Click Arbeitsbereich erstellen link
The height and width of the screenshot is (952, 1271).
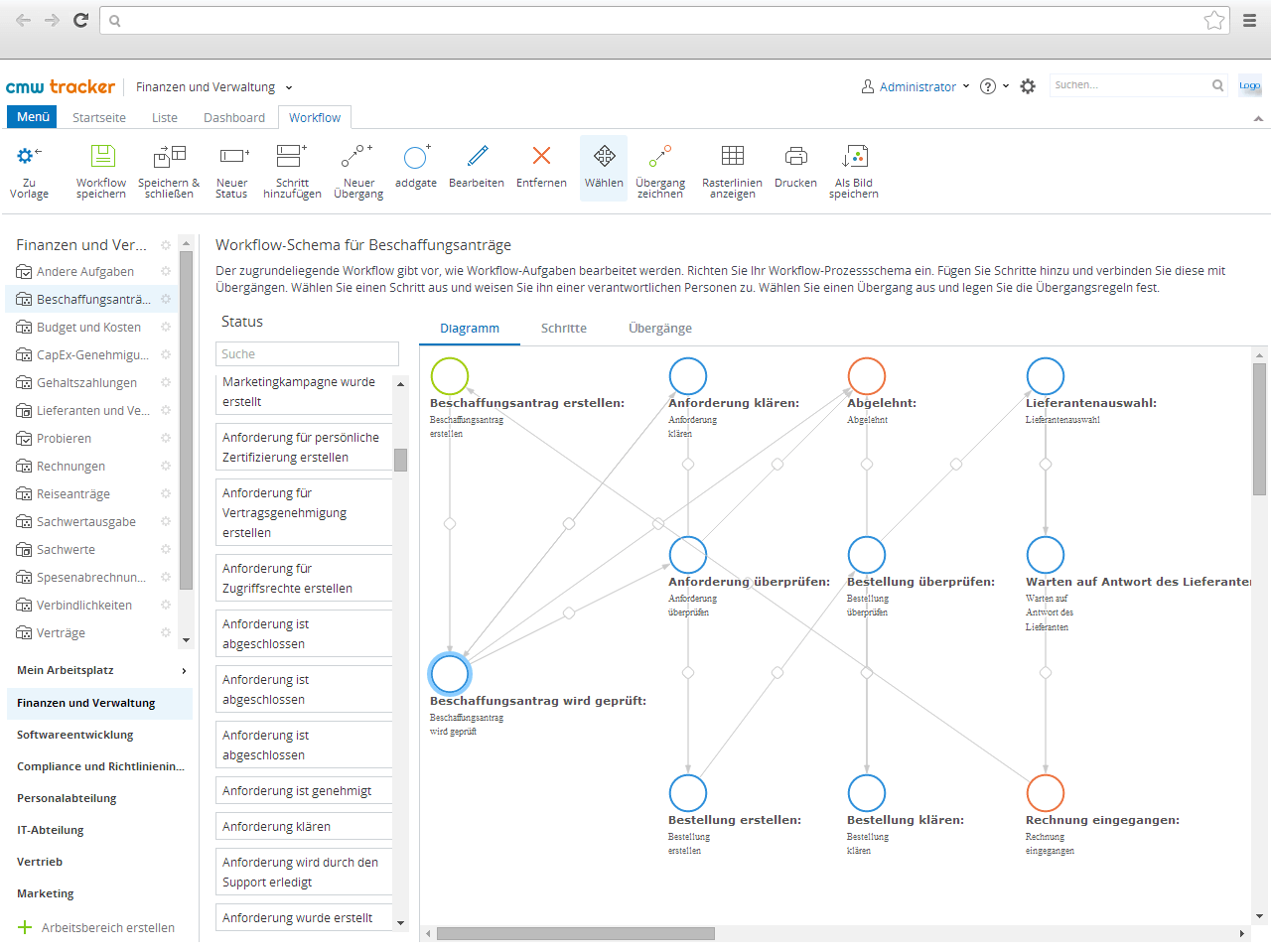96,927
